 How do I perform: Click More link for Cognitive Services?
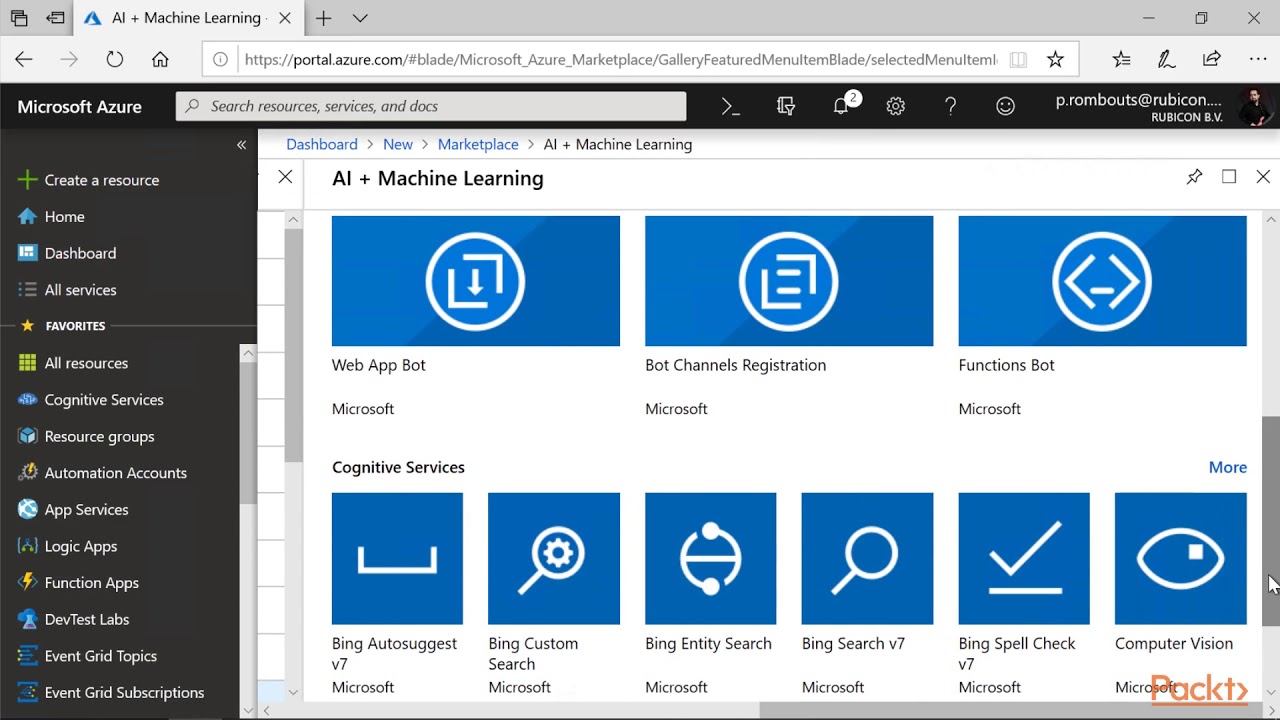coord(1227,467)
